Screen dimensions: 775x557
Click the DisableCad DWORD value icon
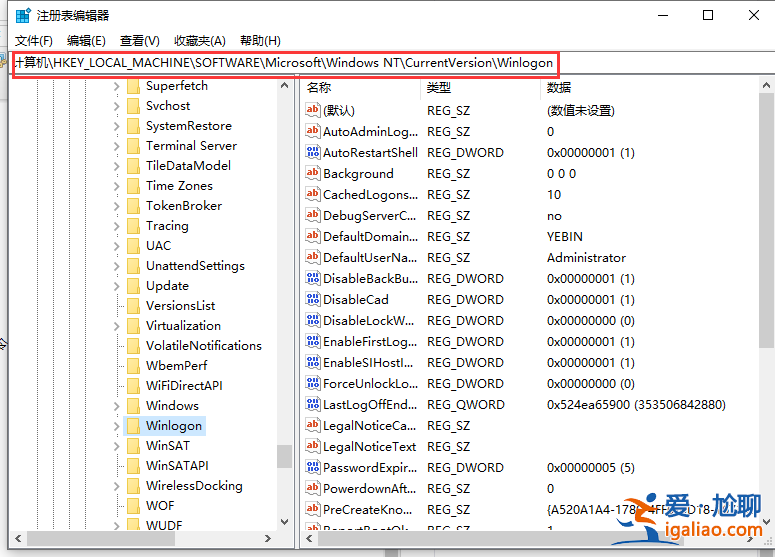coord(312,299)
